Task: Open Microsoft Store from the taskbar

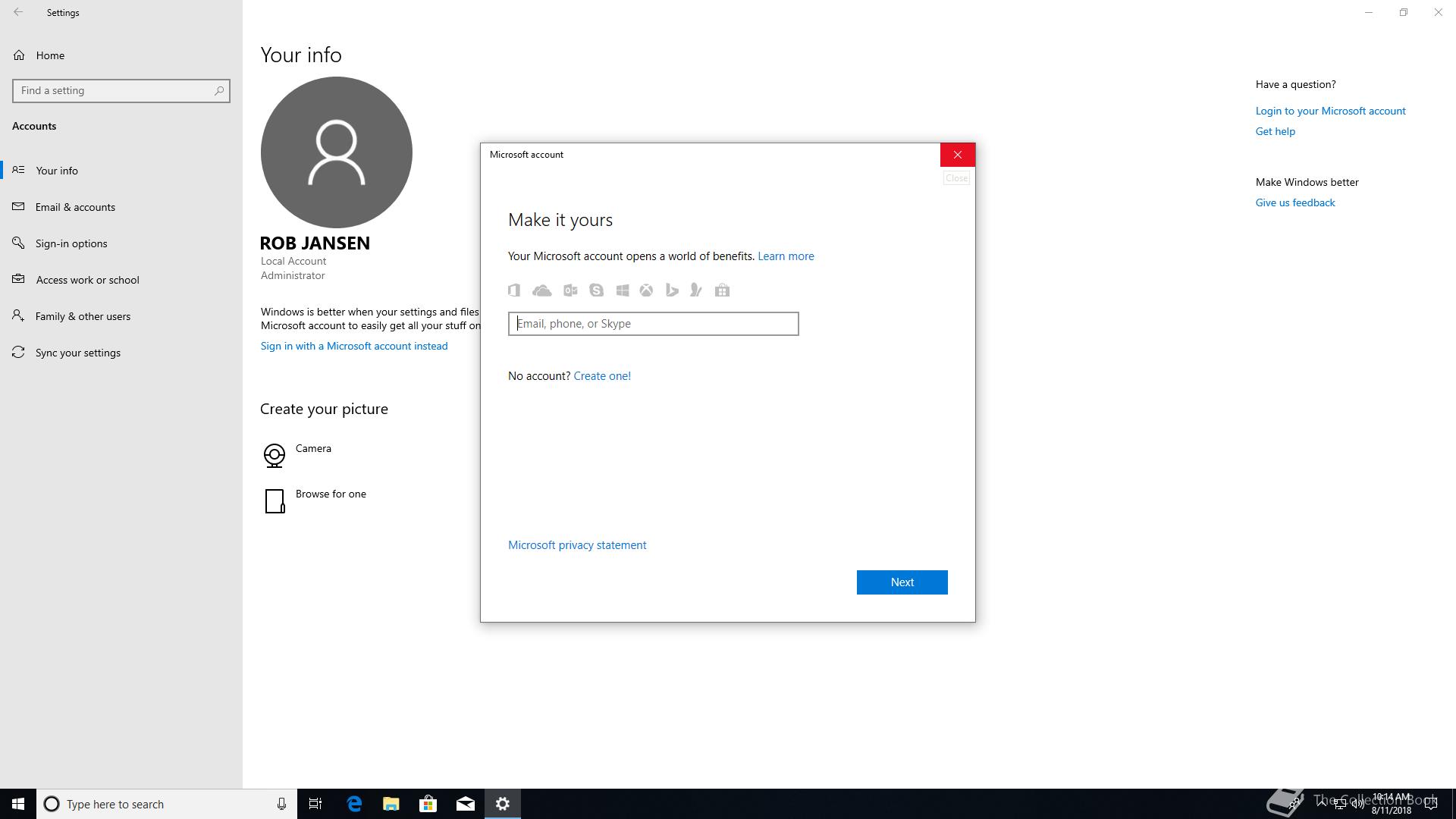Action: pyautogui.click(x=428, y=804)
